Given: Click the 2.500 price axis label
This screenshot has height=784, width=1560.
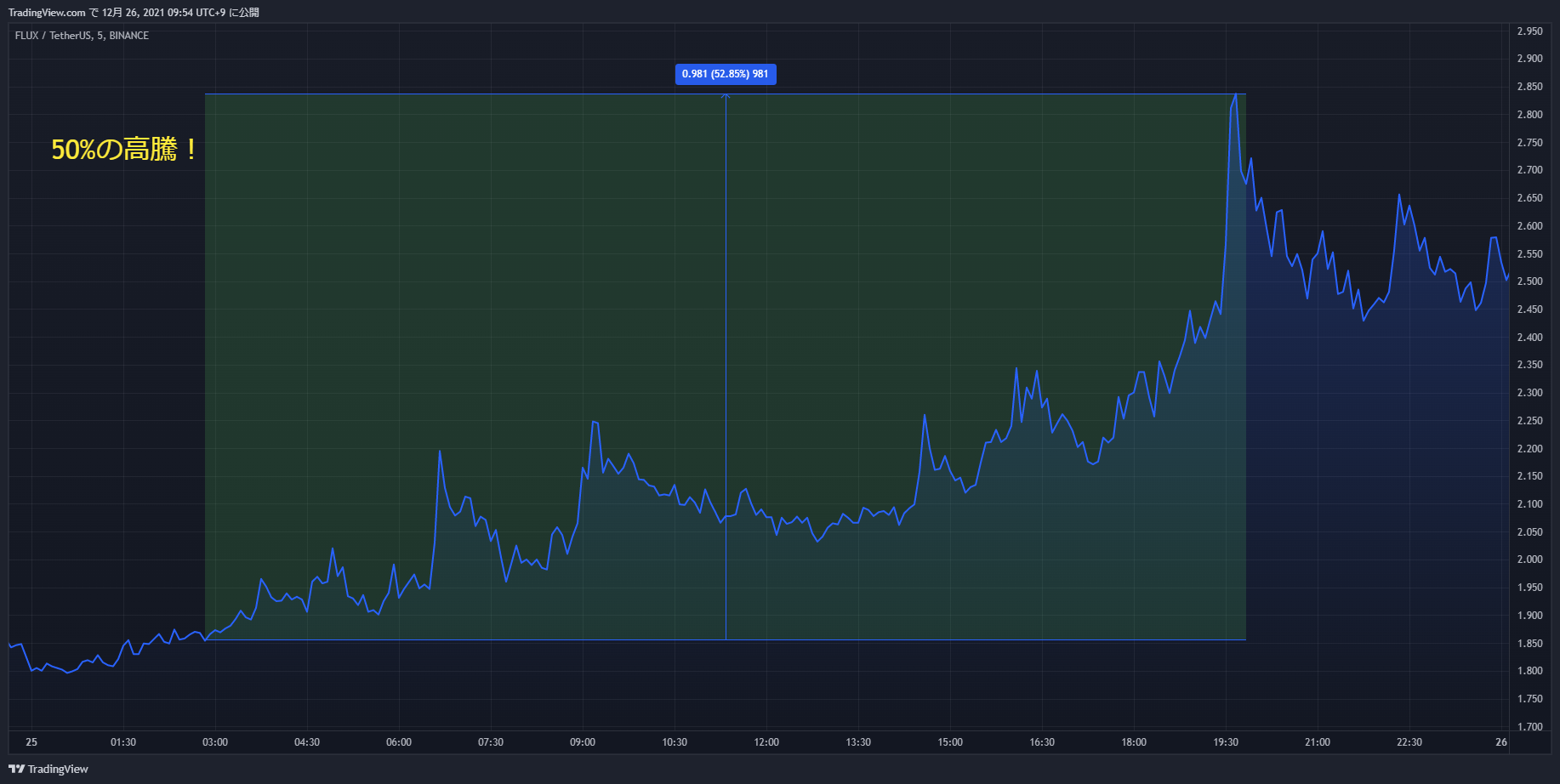Looking at the screenshot, I should (x=1529, y=281).
